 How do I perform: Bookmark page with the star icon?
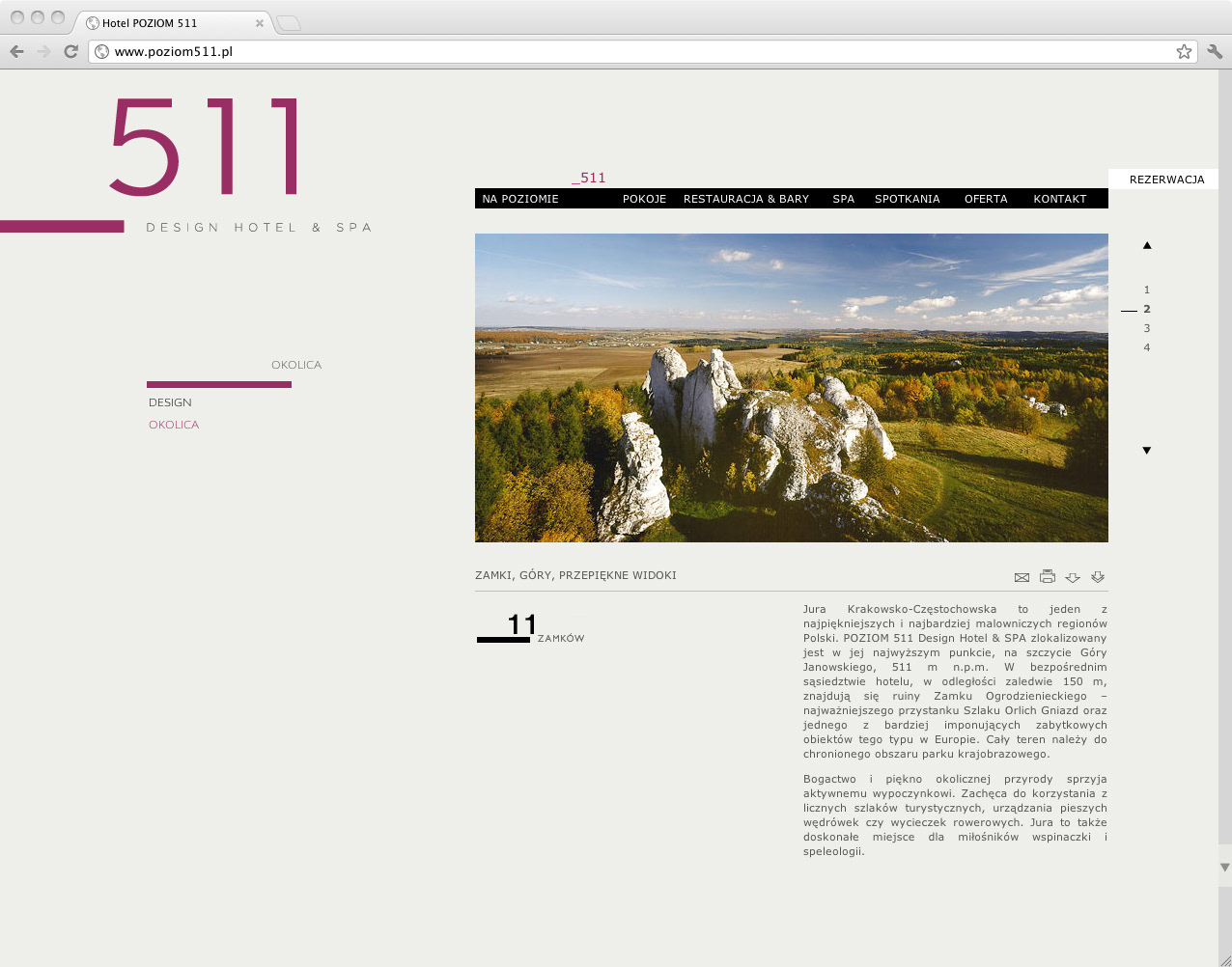coord(1184,52)
